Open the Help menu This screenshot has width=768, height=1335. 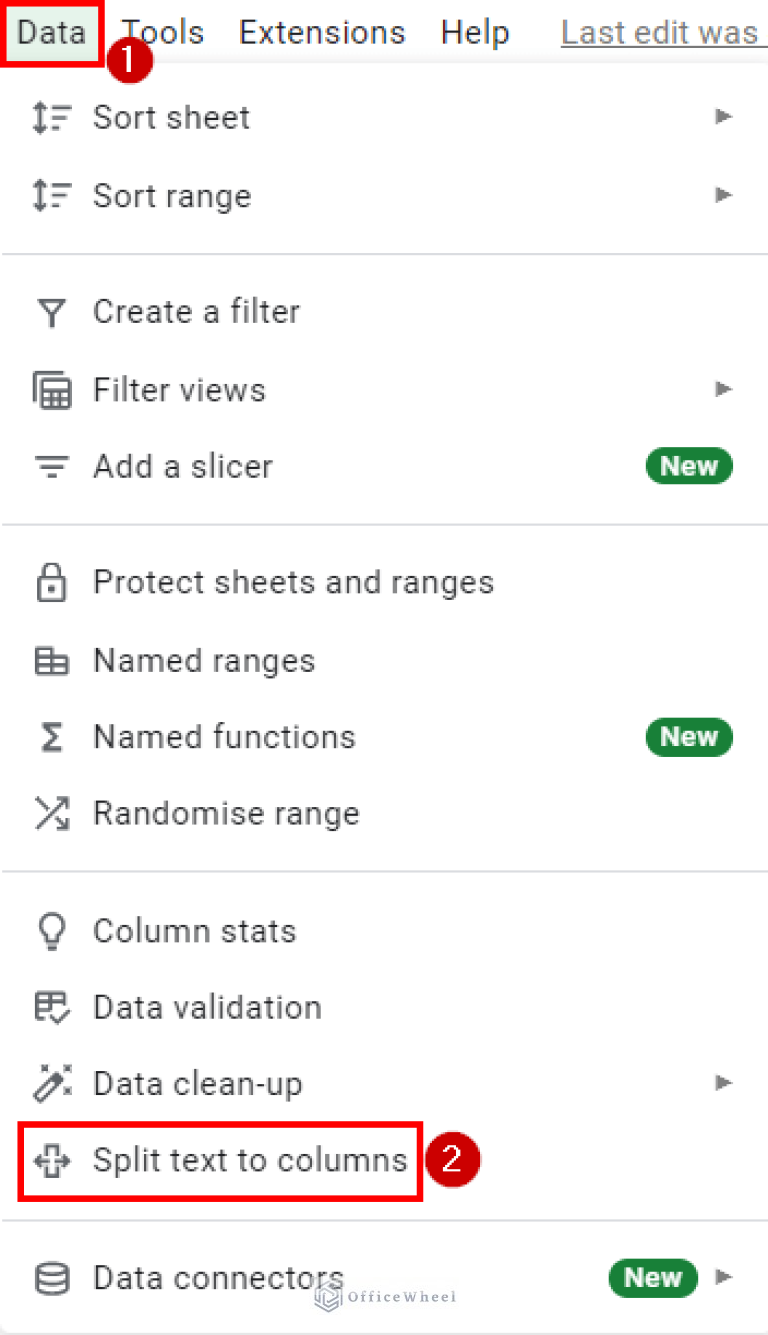point(475,32)
